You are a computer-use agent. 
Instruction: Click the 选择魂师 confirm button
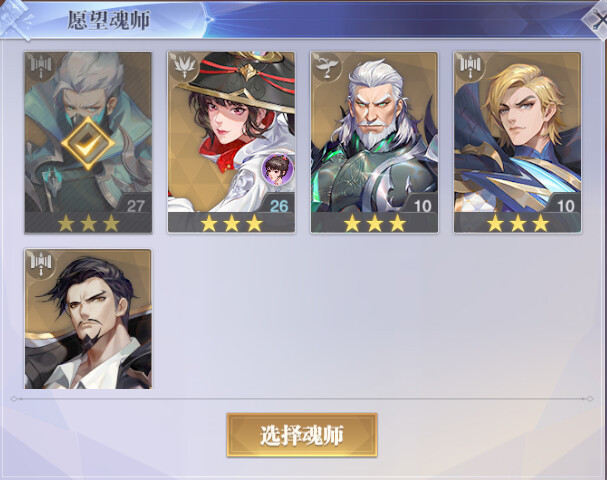point(302,435)
